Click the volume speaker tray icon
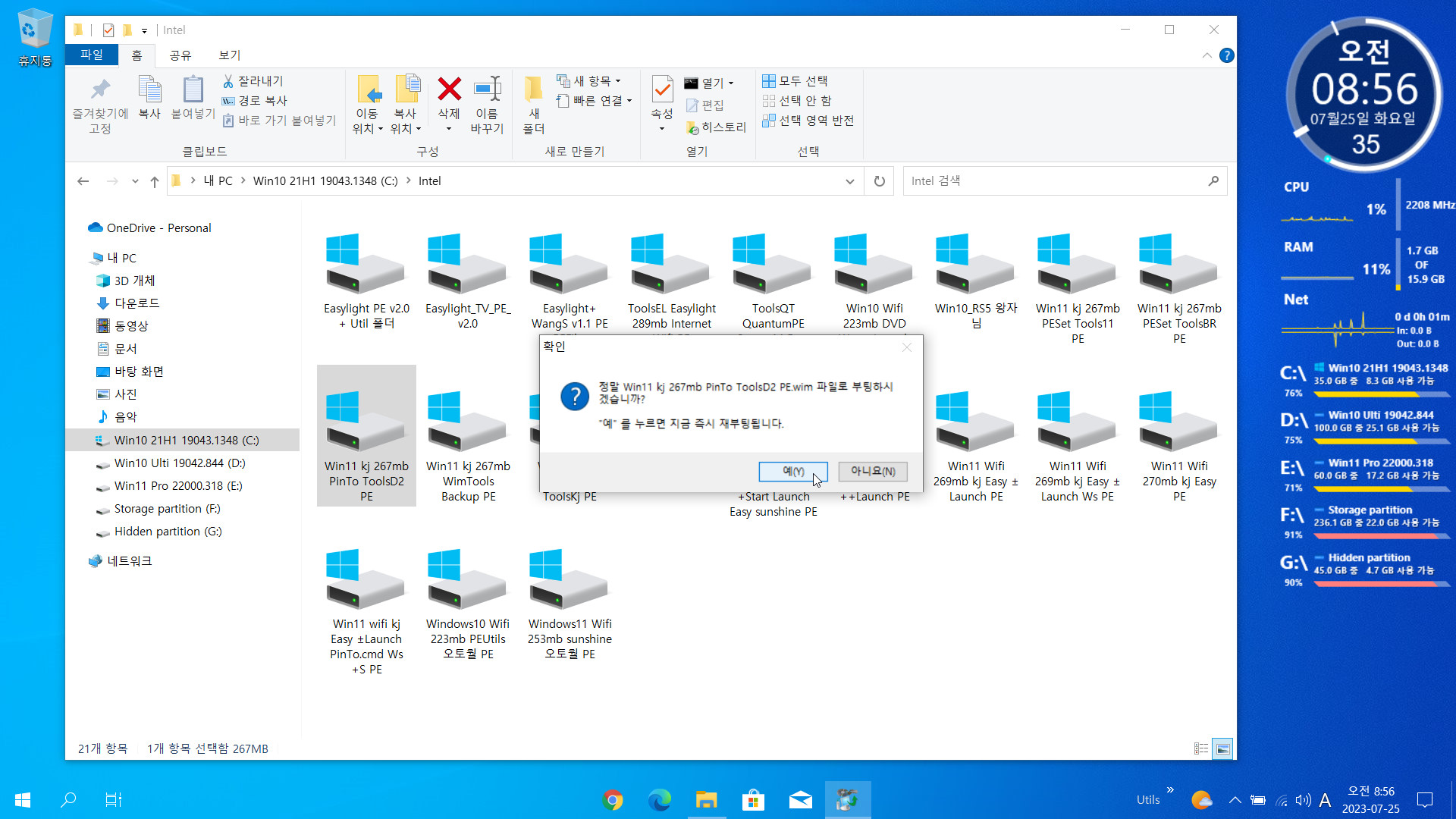The height and width of the screenshot is (819, 1456). click(1303, 800)
